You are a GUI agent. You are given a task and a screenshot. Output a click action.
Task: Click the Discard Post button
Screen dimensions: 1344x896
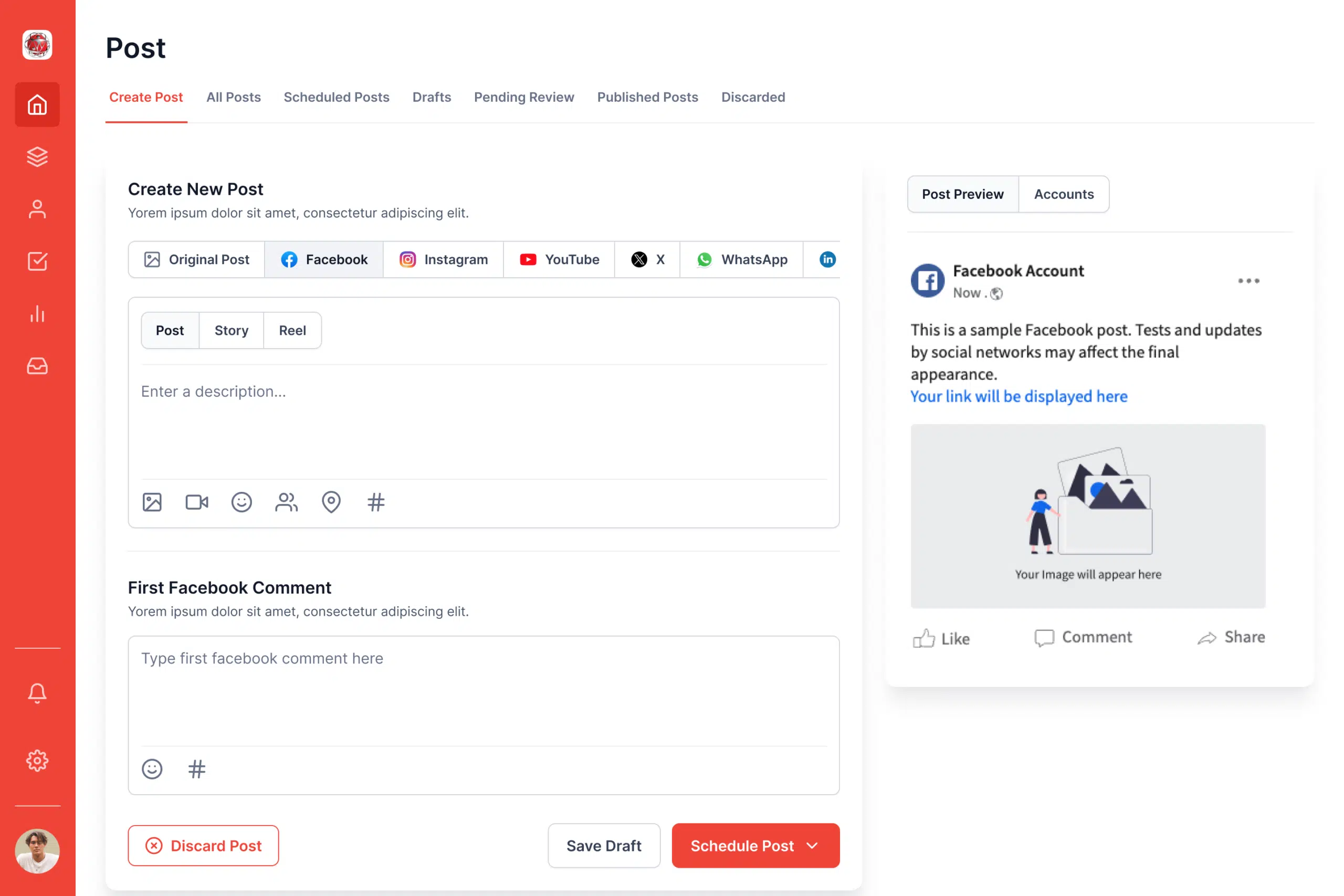[x=203, y=846]
